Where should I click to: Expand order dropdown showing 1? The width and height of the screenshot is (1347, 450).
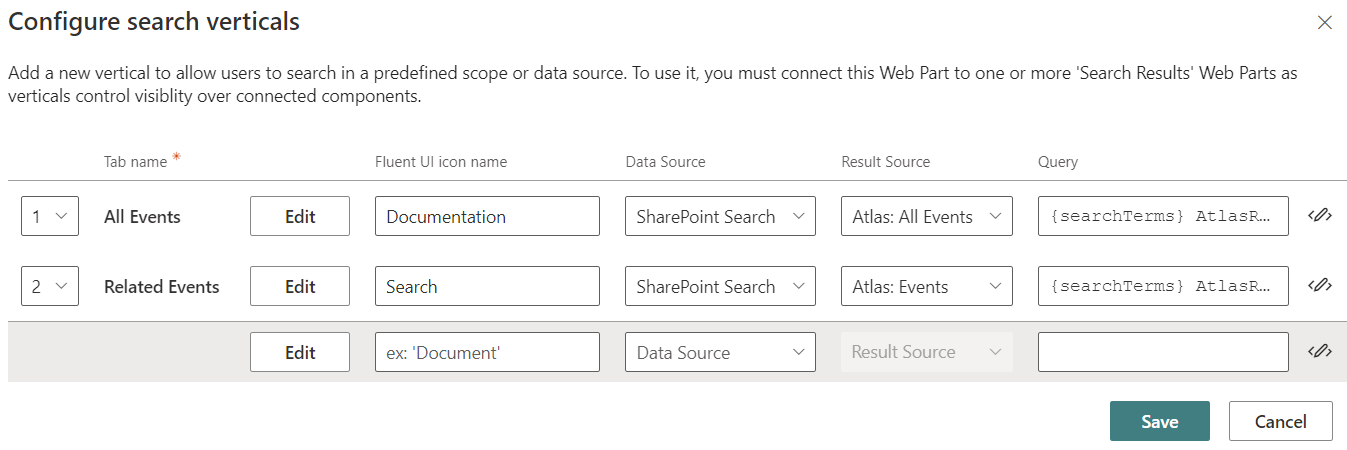pyautogui.click(x=50, y=216)
